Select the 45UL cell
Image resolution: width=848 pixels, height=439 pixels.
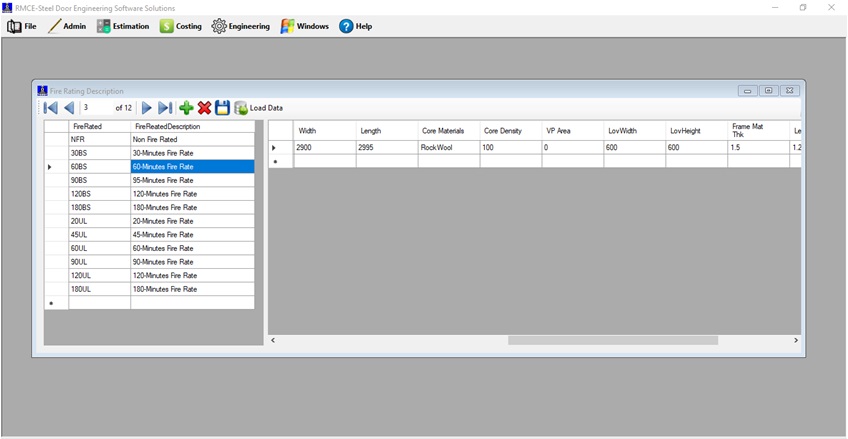coord(100,235)
